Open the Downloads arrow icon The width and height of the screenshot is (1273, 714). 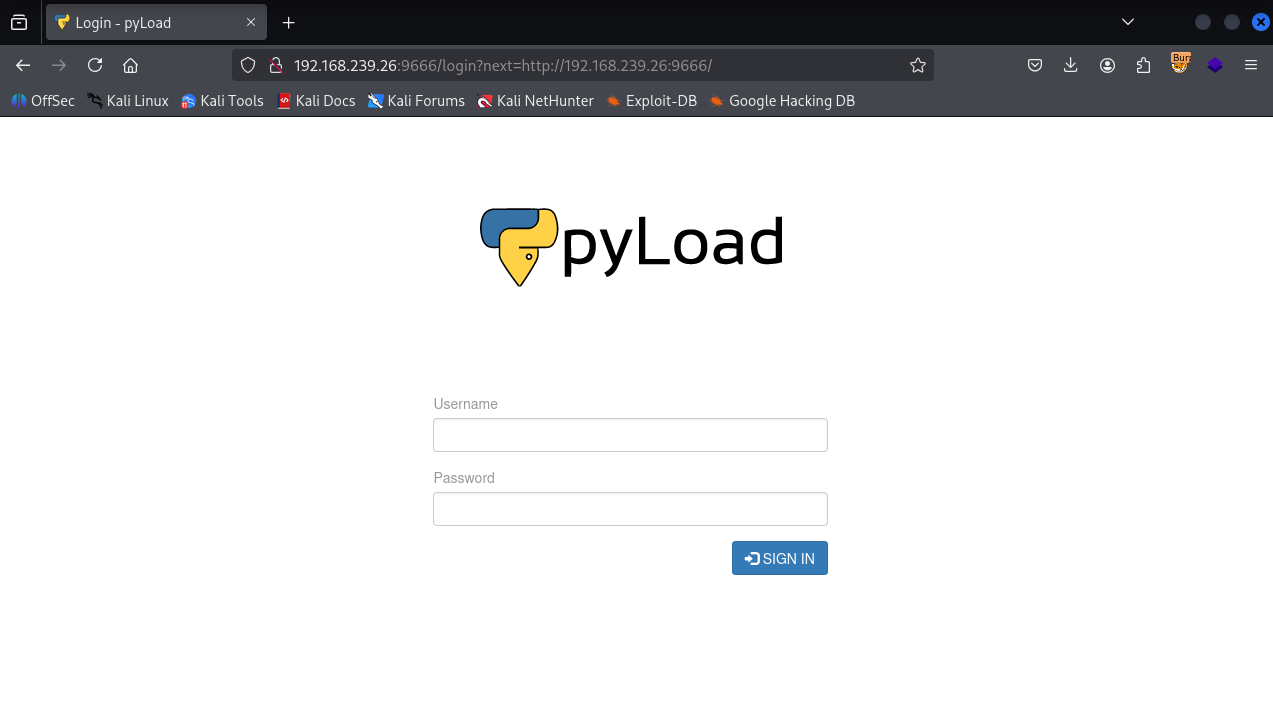pos(1071,65)
